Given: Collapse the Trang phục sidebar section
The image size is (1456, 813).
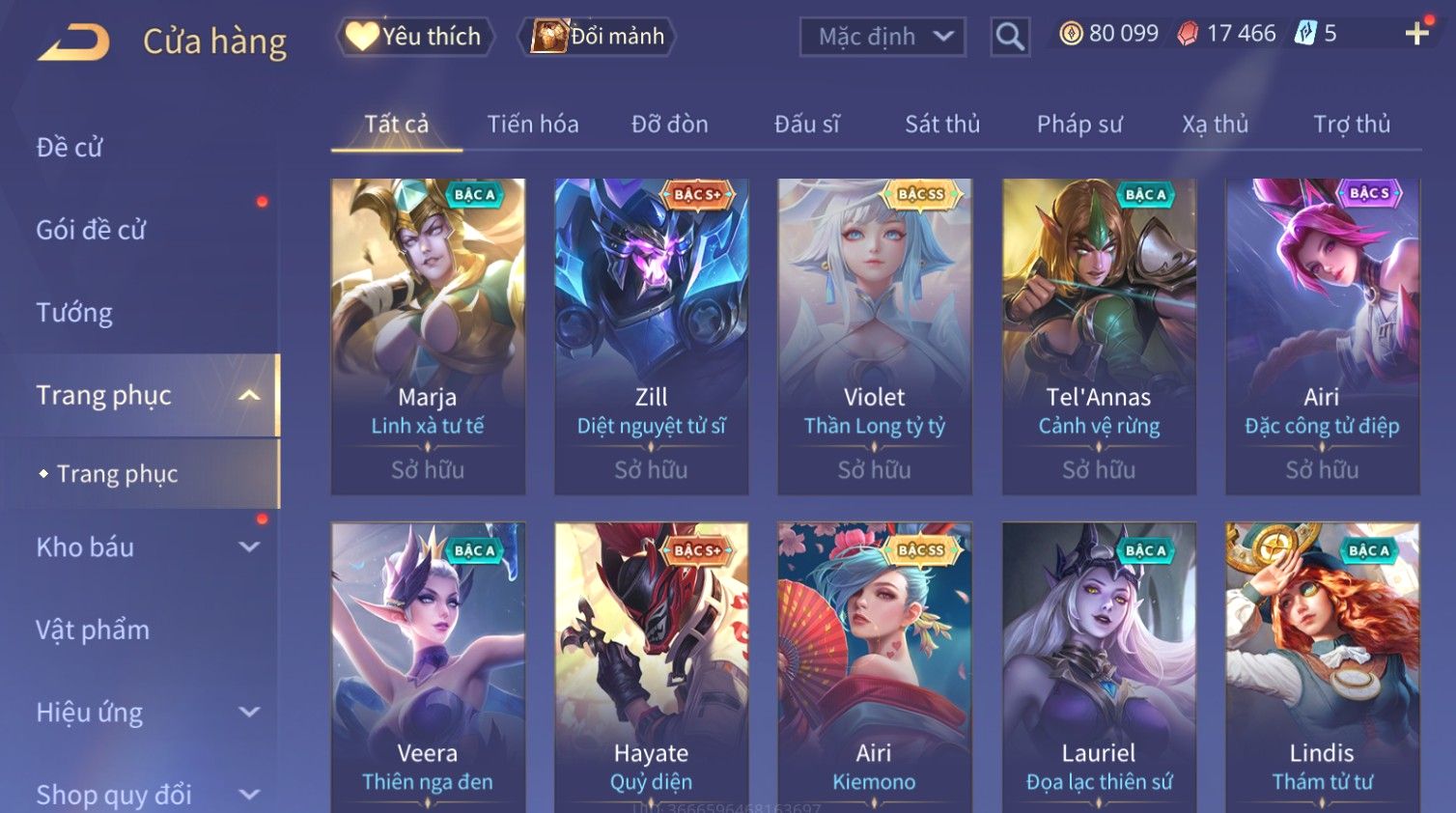Looking at the screenshot, I should pos(249,395).
